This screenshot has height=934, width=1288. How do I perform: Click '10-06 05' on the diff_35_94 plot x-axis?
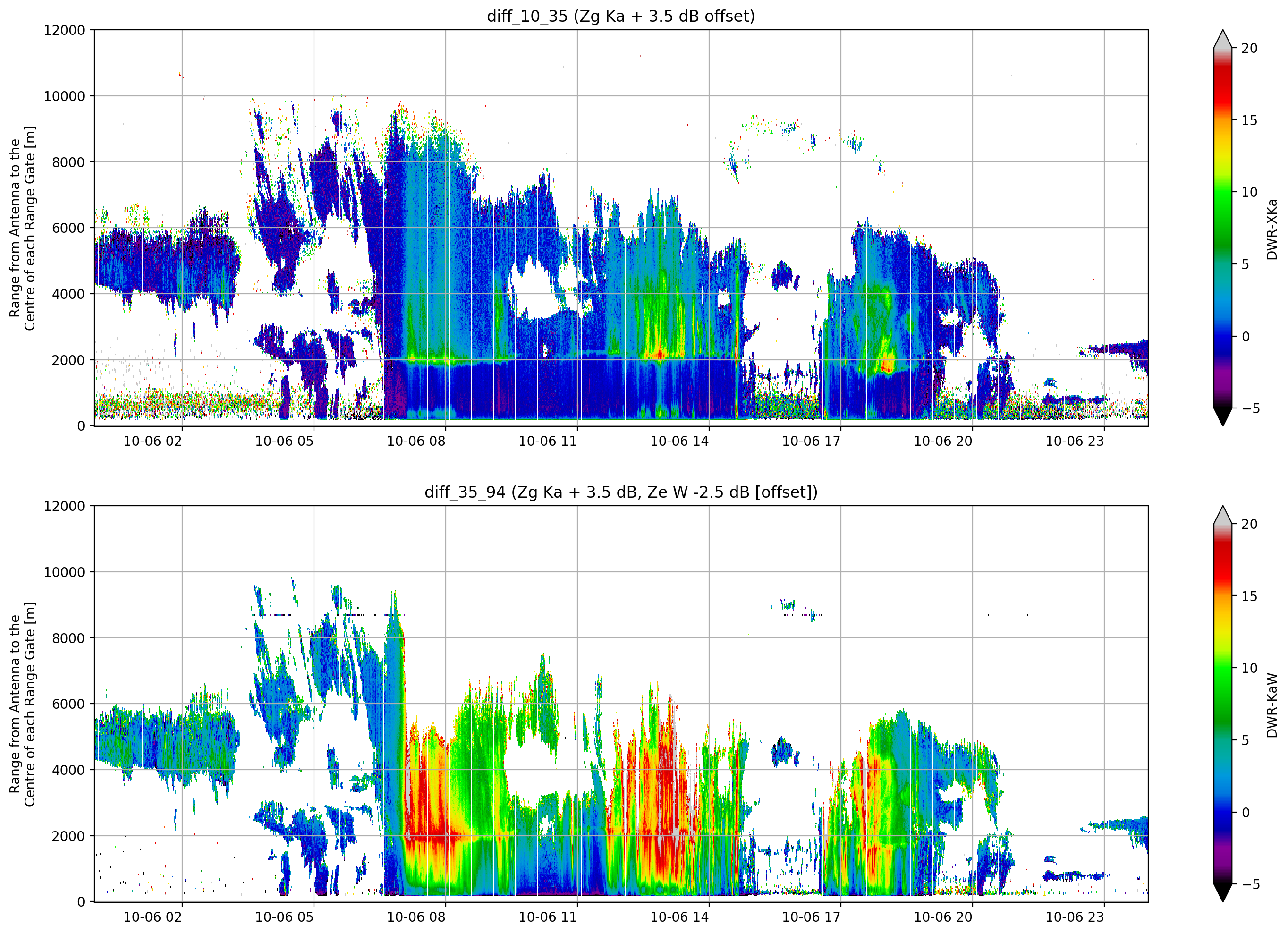tap(285, 917)
